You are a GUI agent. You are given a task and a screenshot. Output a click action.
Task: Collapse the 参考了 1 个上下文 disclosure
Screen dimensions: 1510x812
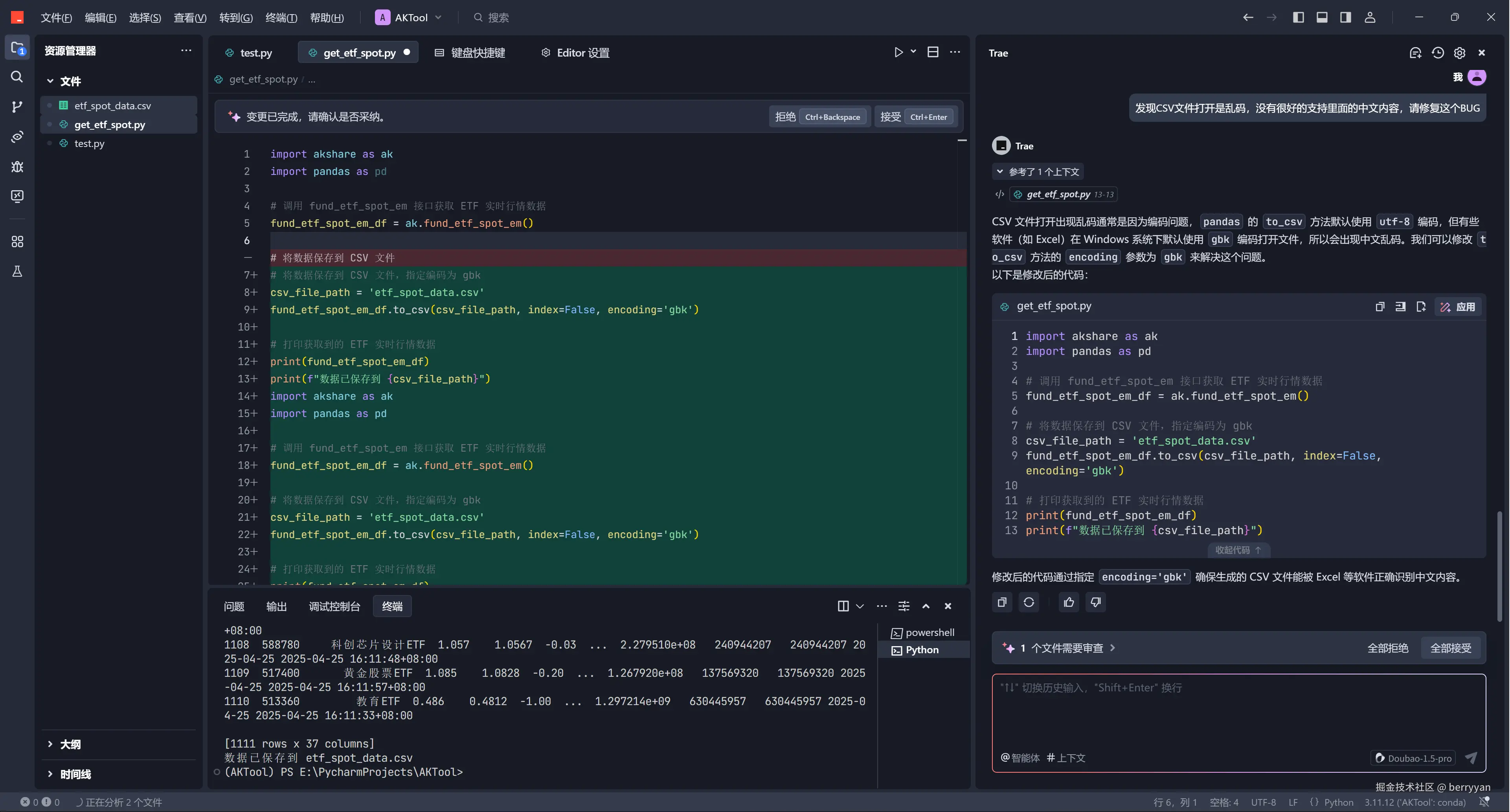(x=1038, y=172)
